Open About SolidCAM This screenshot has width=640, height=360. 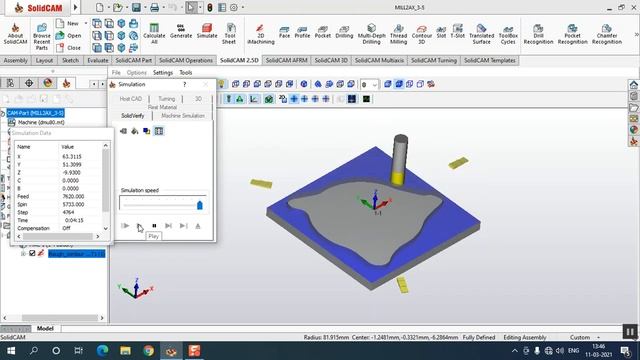click(x=15, y=34)
